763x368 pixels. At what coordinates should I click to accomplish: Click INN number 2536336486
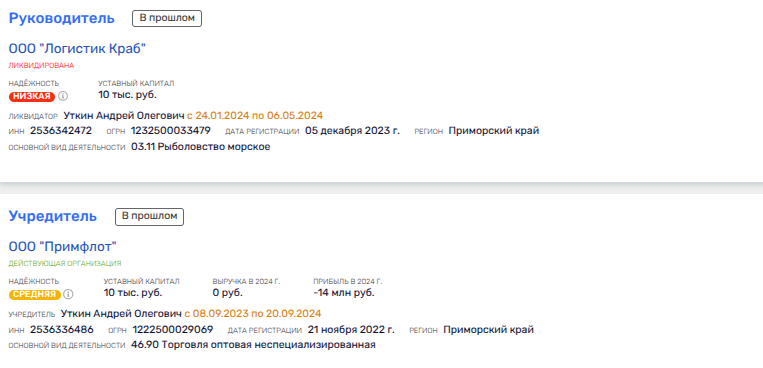(62, 330)
